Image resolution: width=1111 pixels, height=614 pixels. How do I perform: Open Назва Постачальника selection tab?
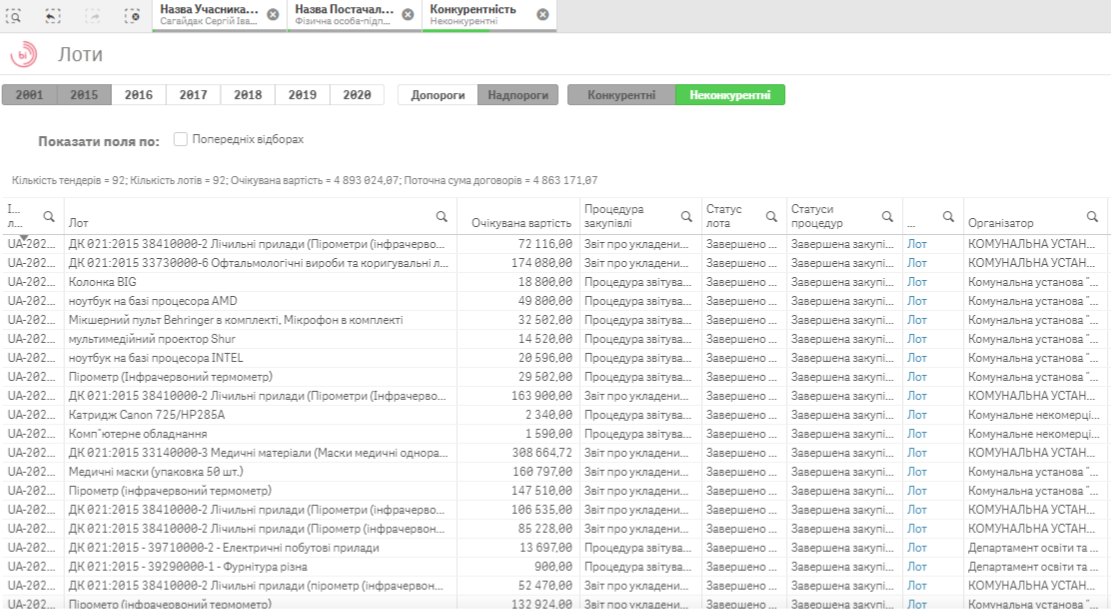click(x=344, y=15)
